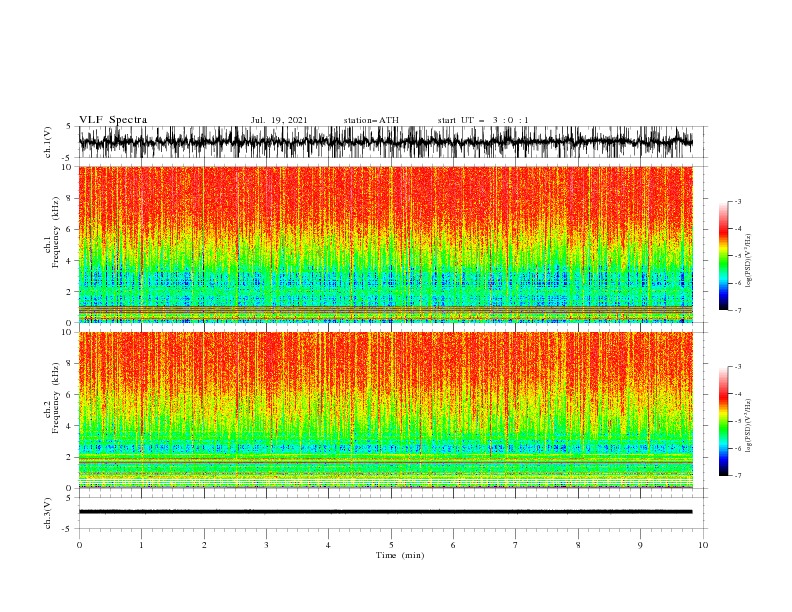Viewport: 792px width, 612px height.
Task: Select the ch.1 "Frequency (kHz)" axis label
Action: pyautogui.click(x=56, y=233)
